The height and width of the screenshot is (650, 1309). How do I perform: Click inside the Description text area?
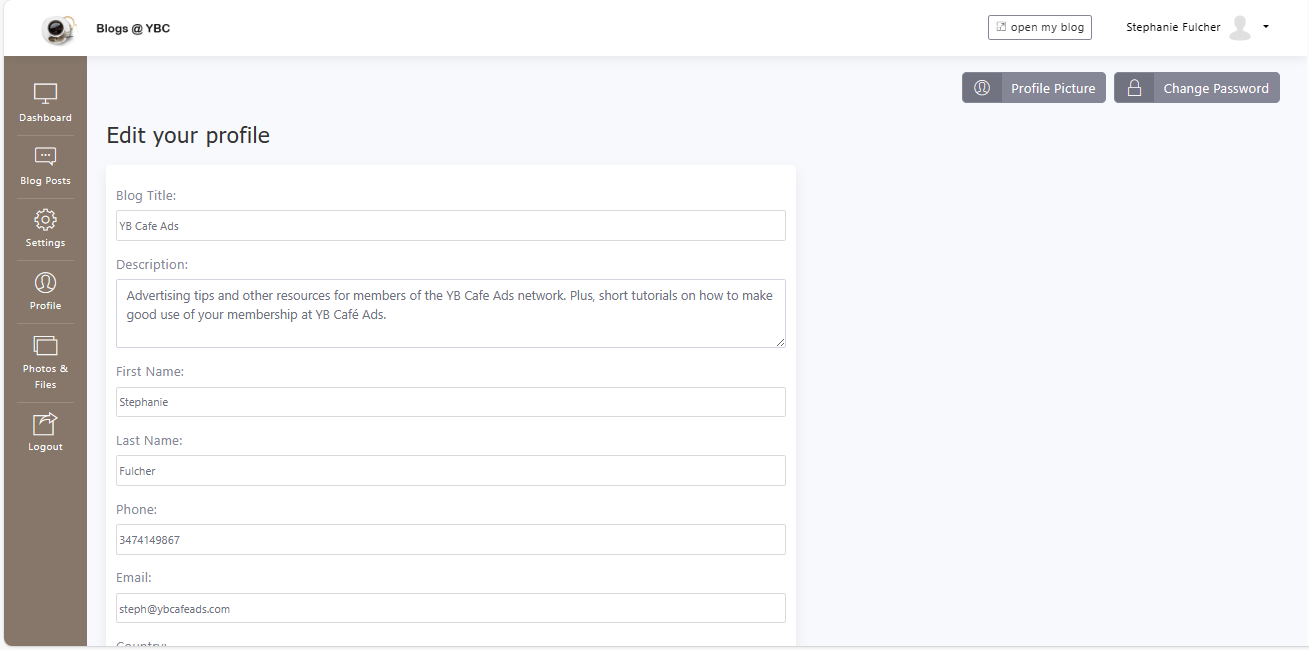click(x=451, y=313)
